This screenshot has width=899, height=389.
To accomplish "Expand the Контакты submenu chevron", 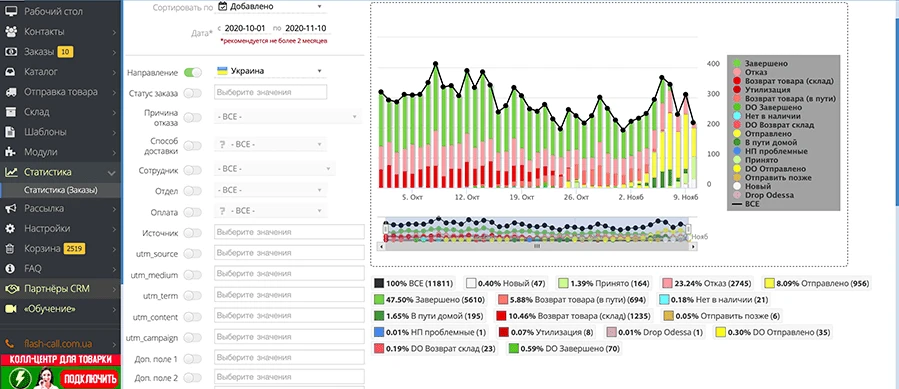I will pos(114,32).
